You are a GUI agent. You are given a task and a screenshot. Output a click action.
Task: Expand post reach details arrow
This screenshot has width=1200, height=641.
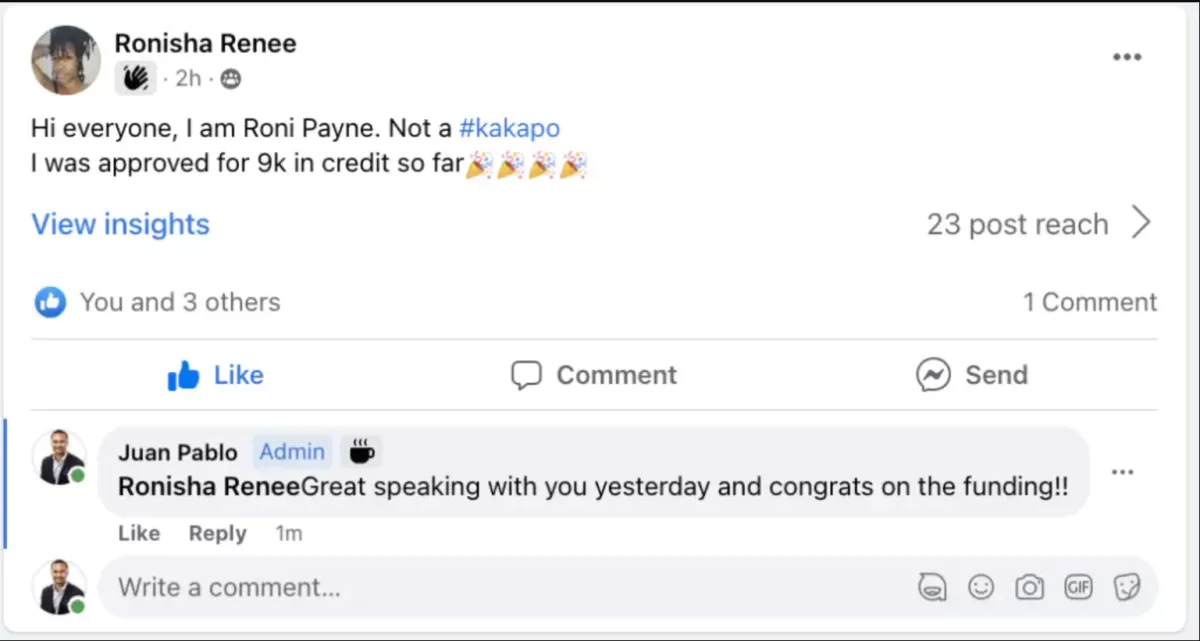pyautogui.click(x=1141, y=223)
